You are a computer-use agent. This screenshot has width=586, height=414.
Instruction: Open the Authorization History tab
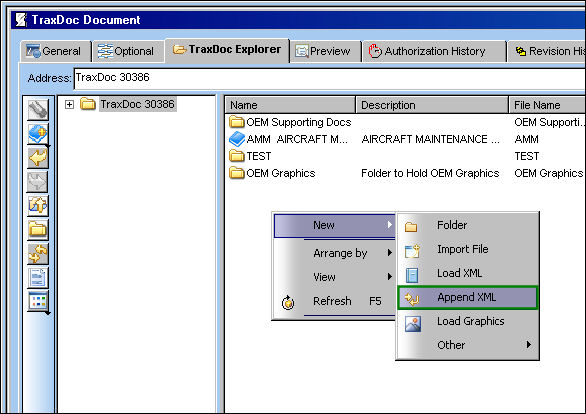coord(434,51)
